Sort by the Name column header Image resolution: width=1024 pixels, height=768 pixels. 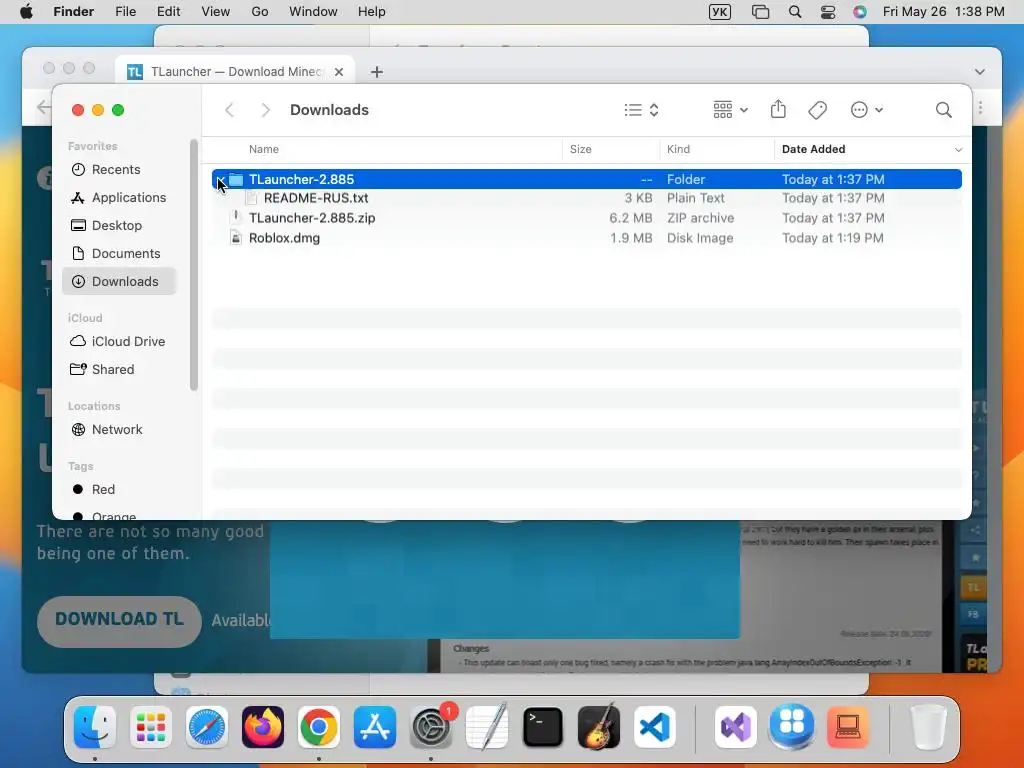point(264,149)
